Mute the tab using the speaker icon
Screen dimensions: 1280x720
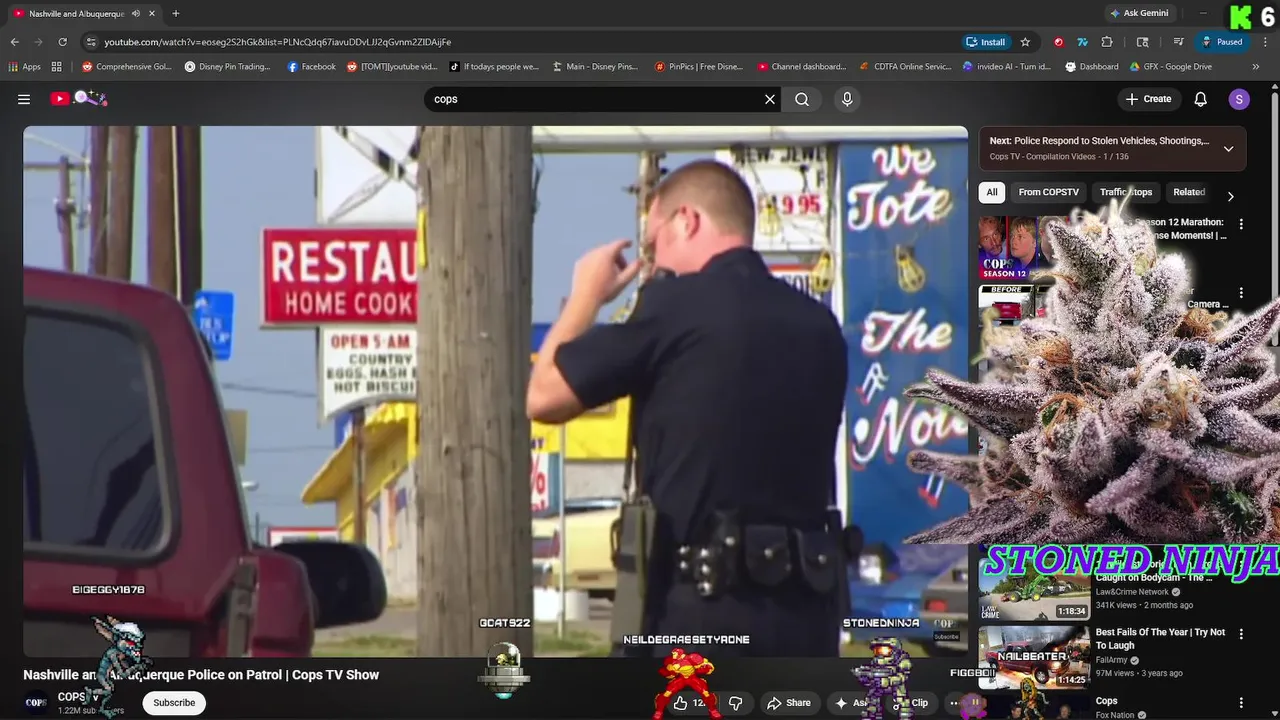click(135, 13)
